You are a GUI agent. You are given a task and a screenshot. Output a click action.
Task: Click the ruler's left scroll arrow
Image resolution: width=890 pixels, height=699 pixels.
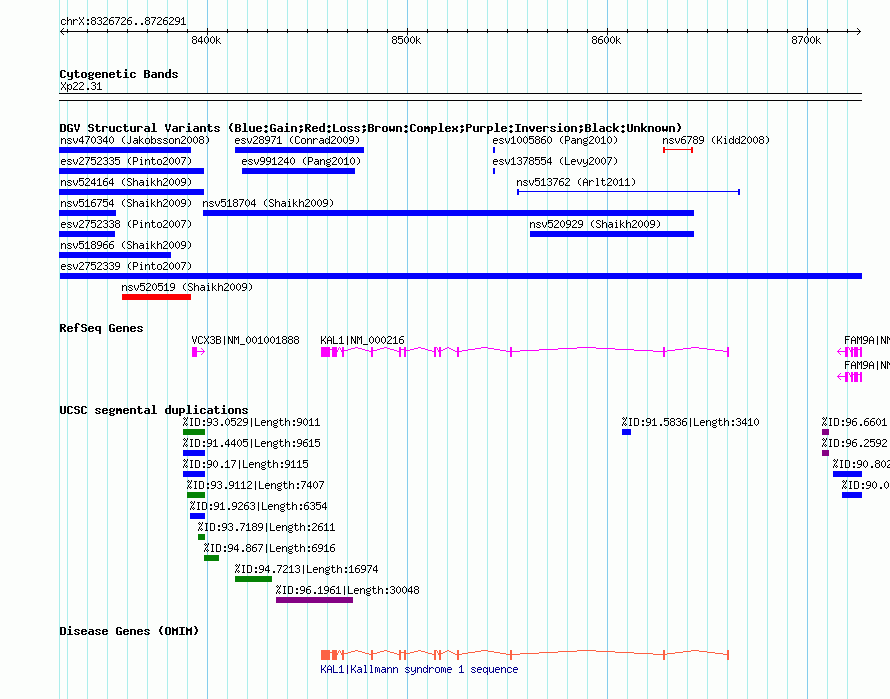point(62,31)
